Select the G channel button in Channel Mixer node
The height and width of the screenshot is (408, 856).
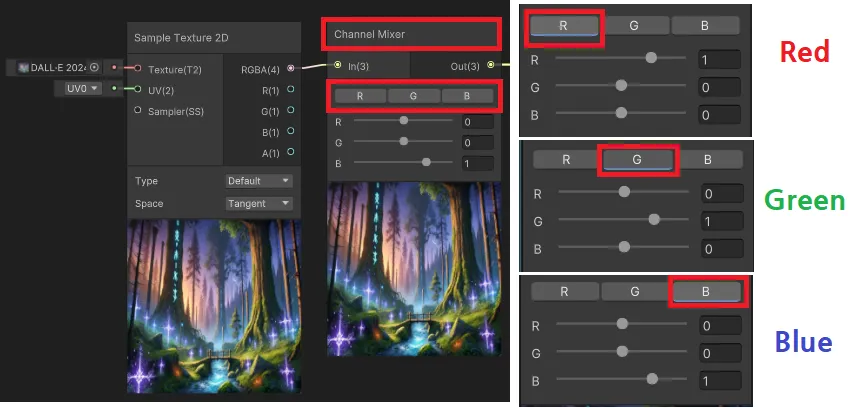coord(413,96)
